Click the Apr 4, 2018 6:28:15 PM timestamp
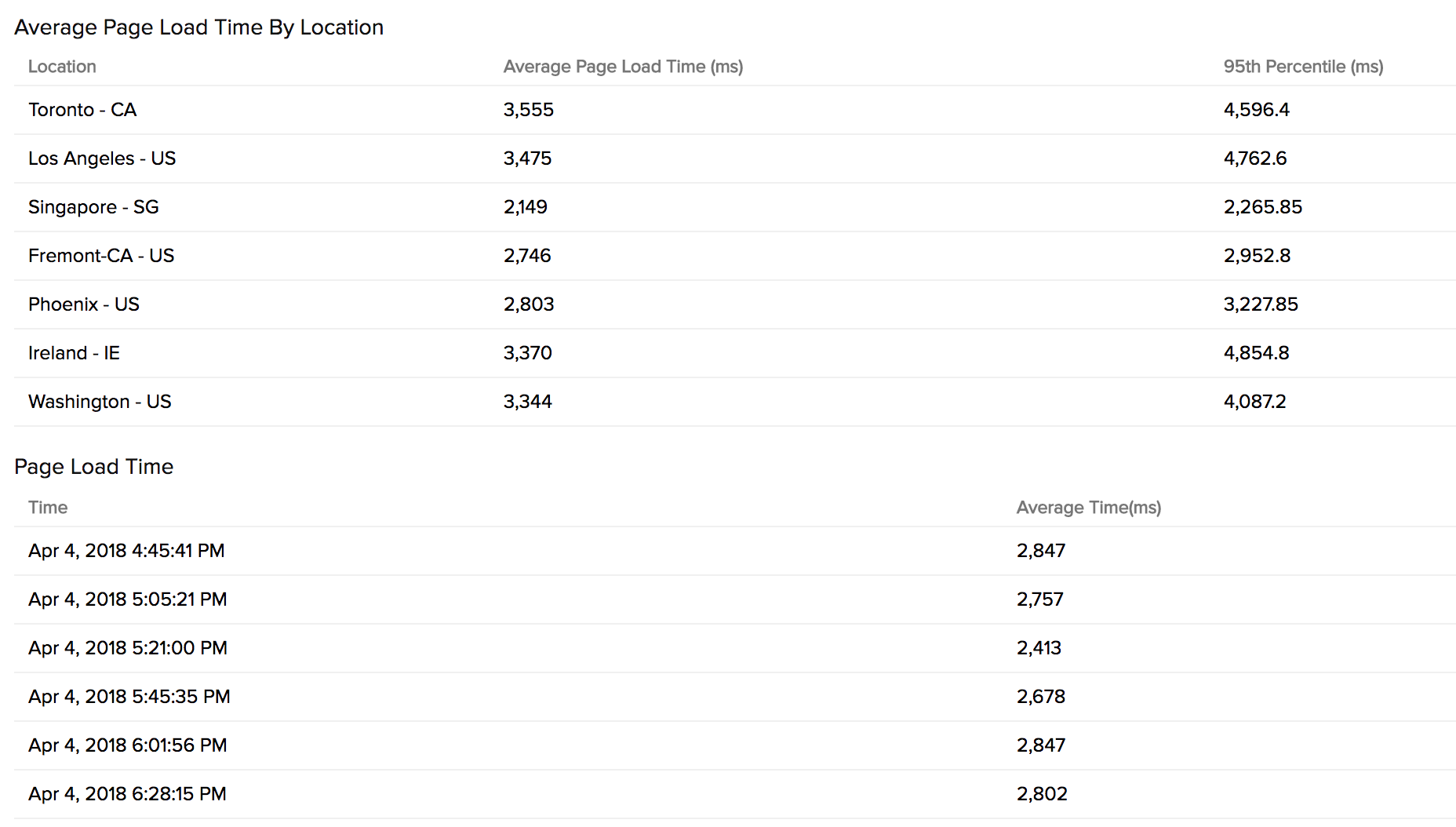The height and width of the screenshot is (827, 1456). point(127,794)
